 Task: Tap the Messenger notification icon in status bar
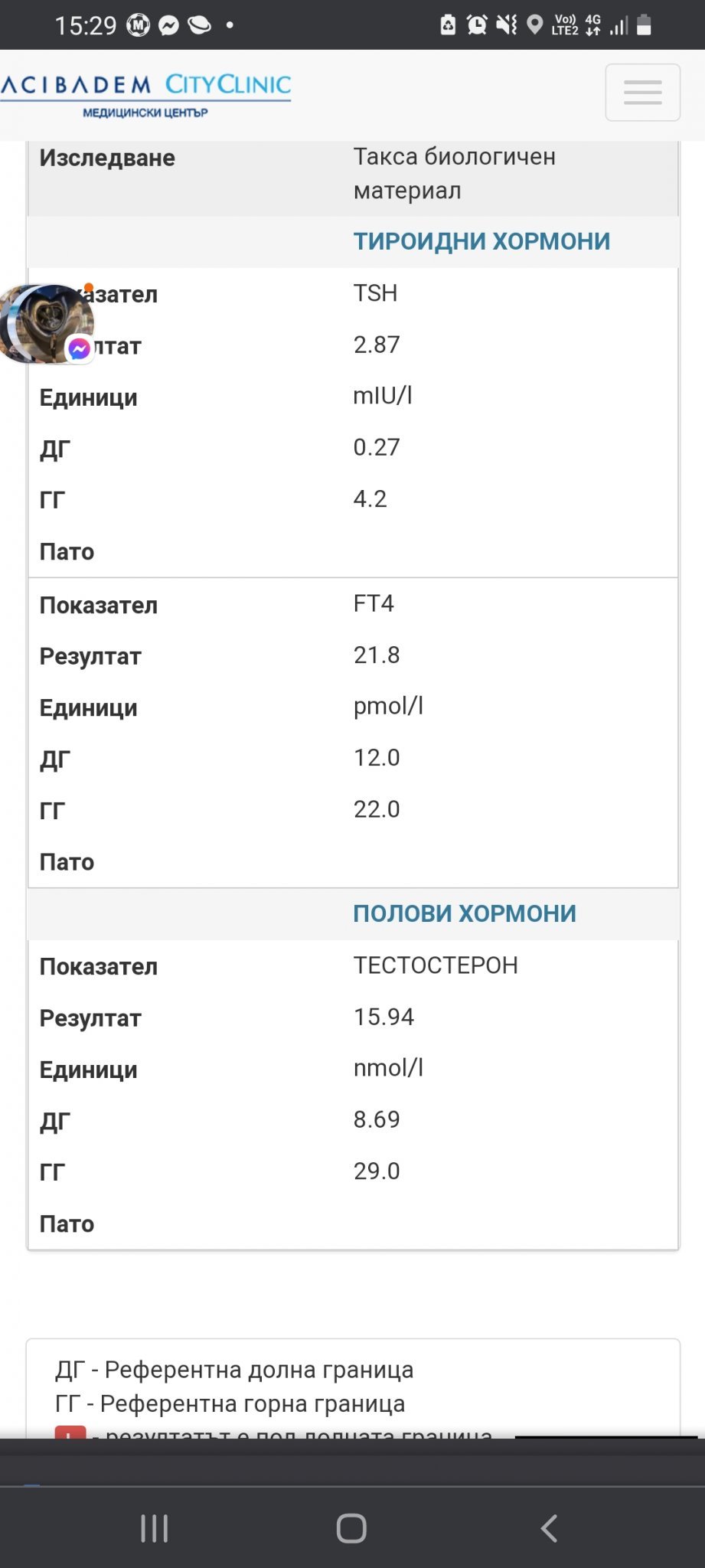pyautogui.click(x=168, y=26)
